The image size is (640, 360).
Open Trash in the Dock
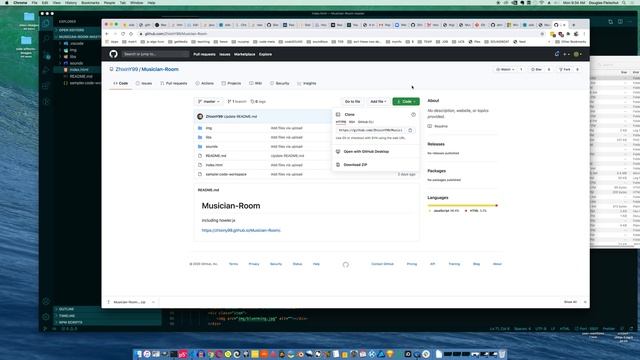click(502, 354)
